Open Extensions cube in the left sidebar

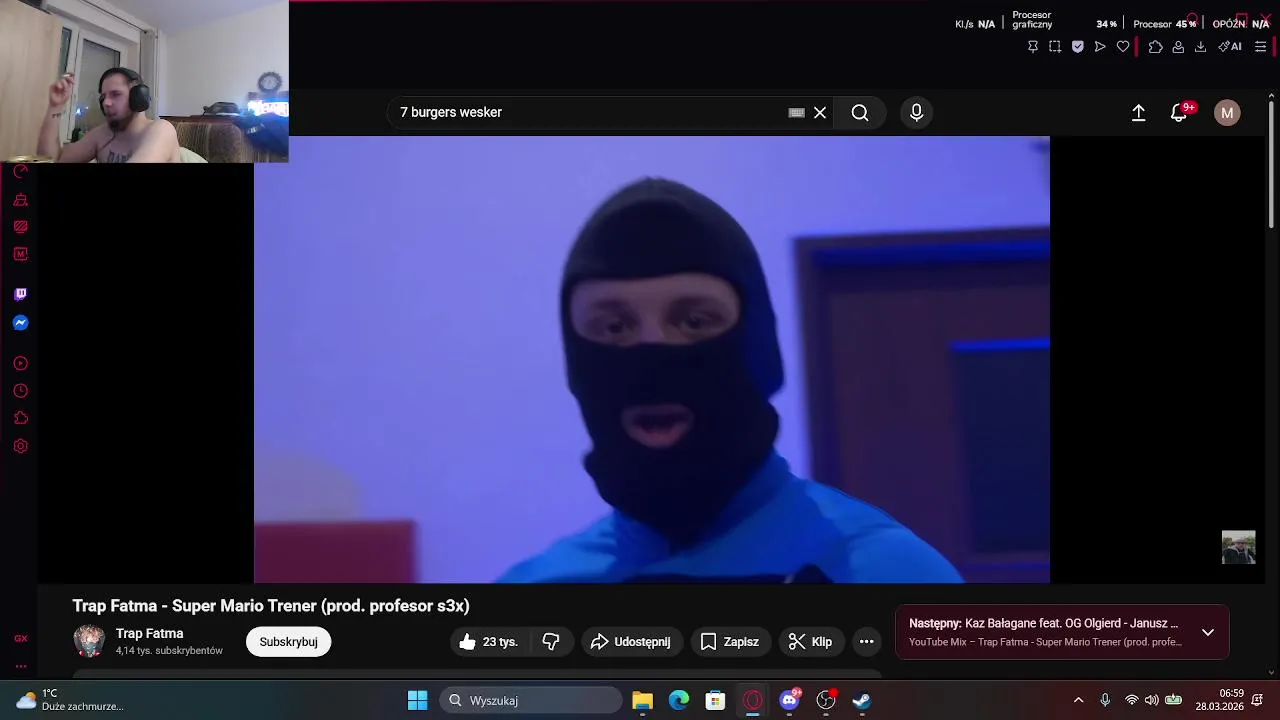tap(20, 418)
